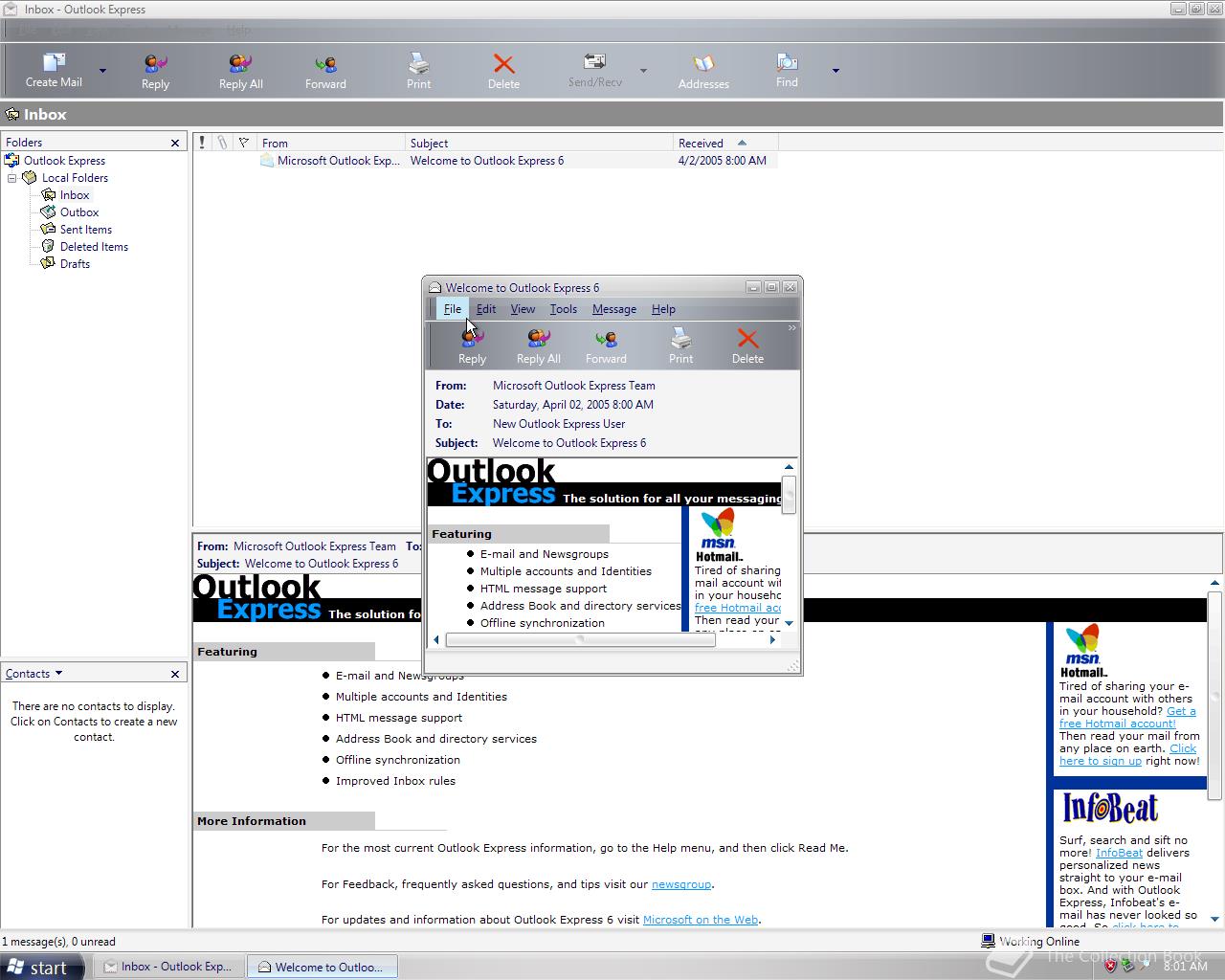Click Reply in message window toolbar
This screenshot has width=1225, height=980.
pos(472,346)
